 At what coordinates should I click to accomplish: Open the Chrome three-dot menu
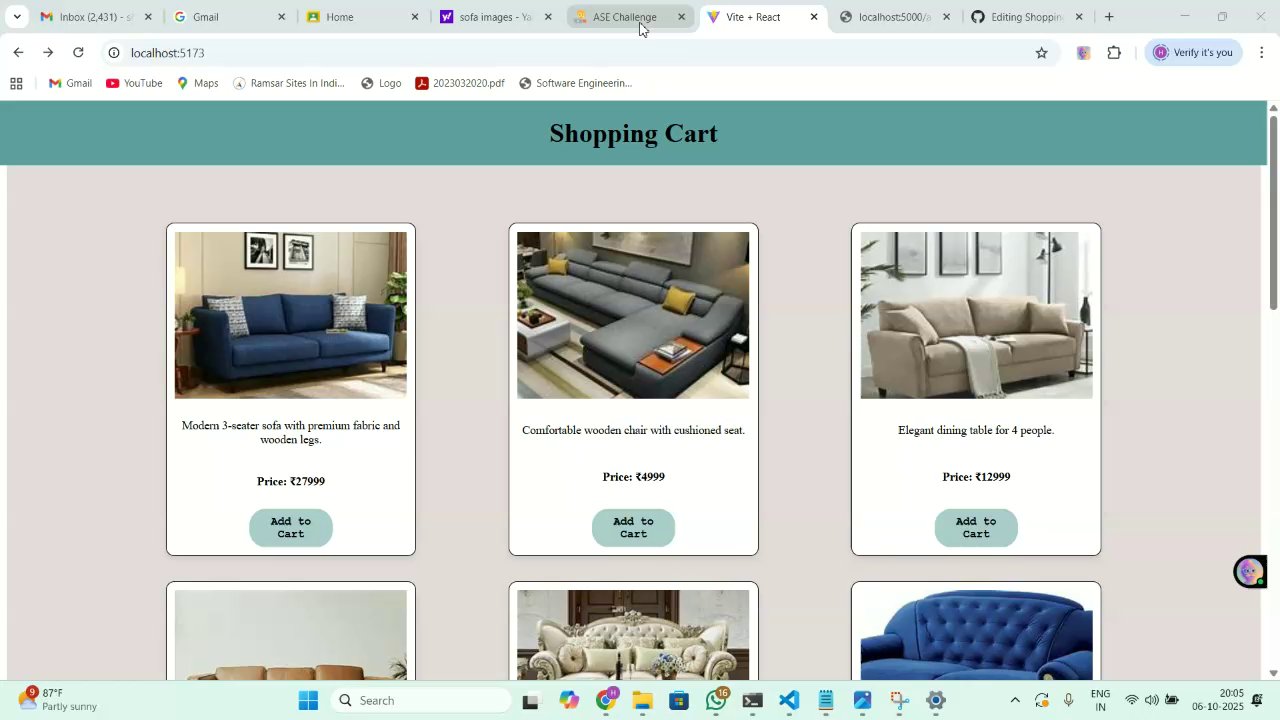click(x=1262, y=53)
